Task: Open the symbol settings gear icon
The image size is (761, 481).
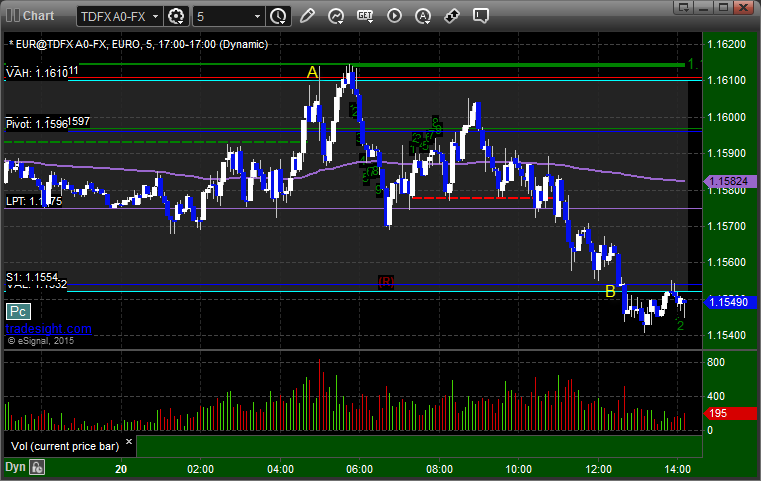Action: pos(176,17)
